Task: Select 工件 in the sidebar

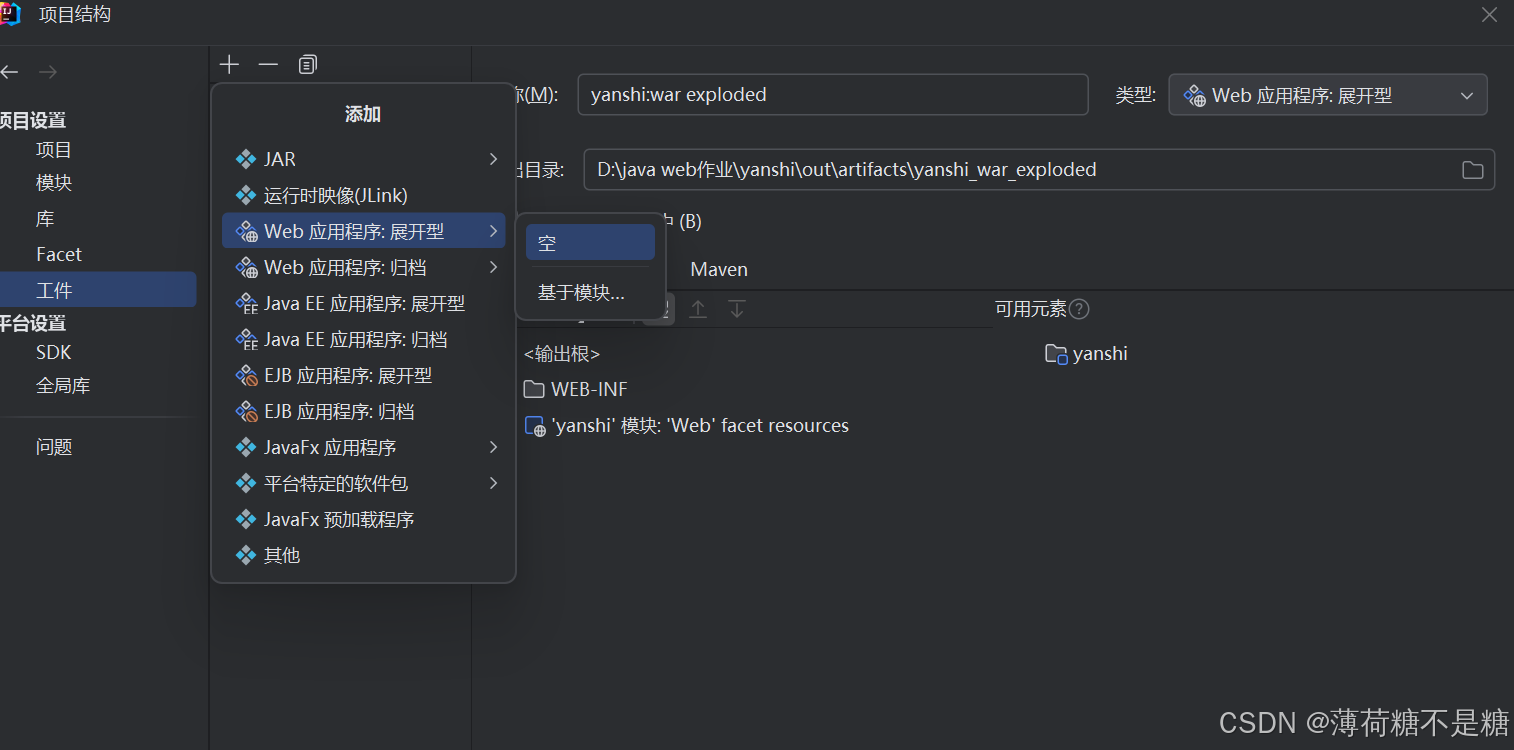Action: [x=98, y=290]
